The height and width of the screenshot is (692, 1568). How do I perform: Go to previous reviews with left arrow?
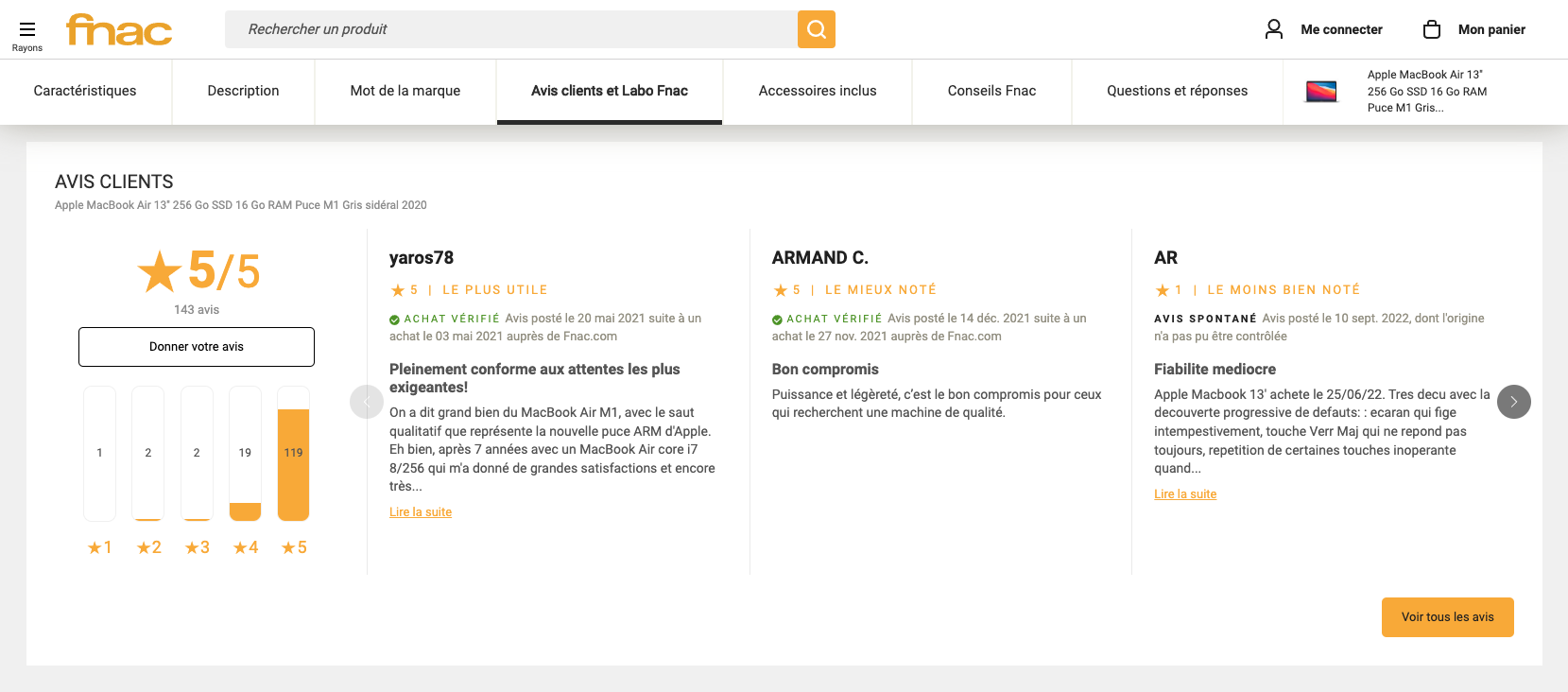pos(366,402)
